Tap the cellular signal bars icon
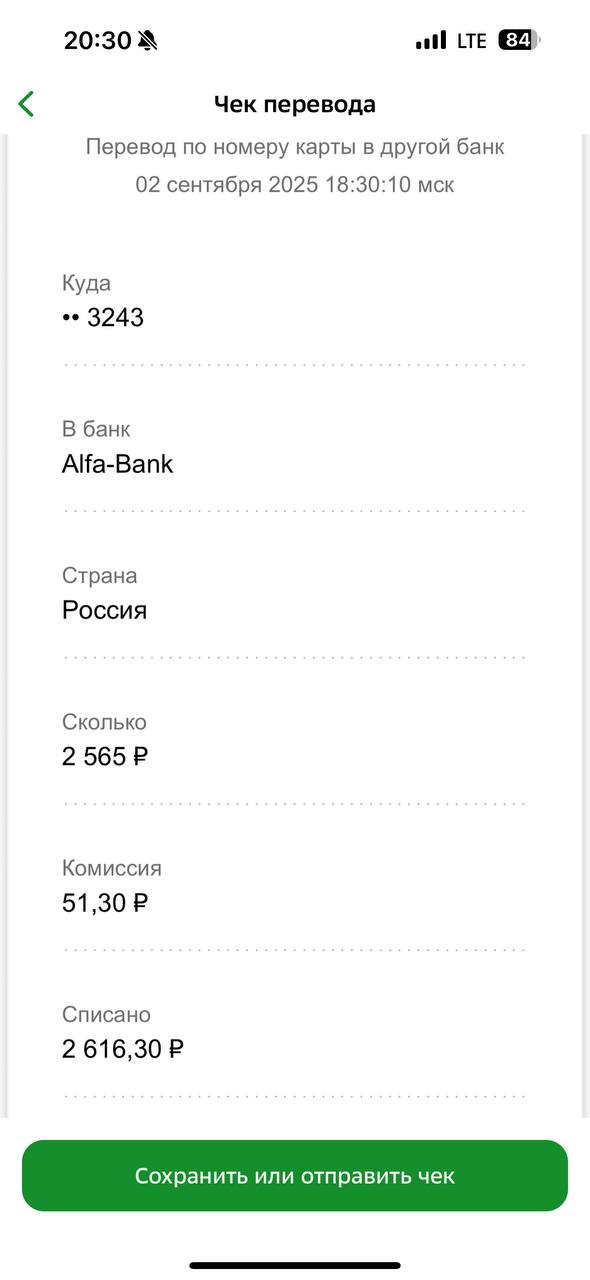590x1280 pixels. [431, 40]
